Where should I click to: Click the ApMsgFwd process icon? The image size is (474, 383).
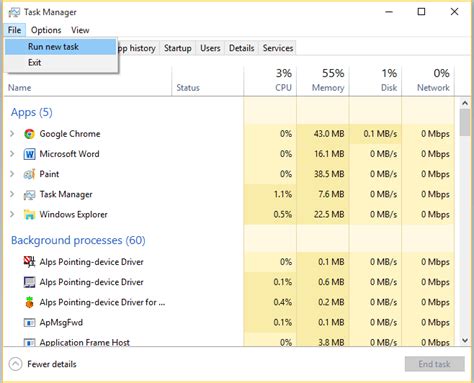tap(29, 323)
